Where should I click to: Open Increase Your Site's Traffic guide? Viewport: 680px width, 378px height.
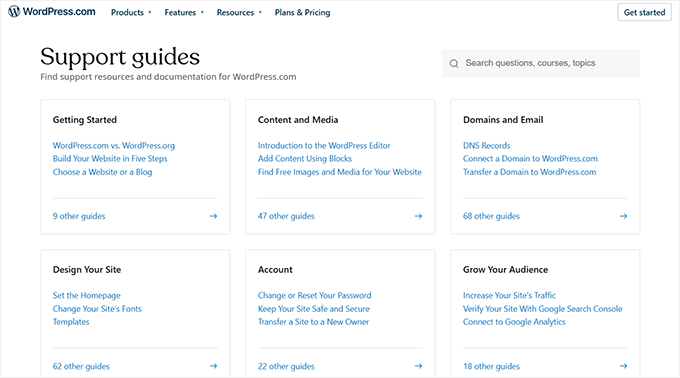tap(509, 296)
